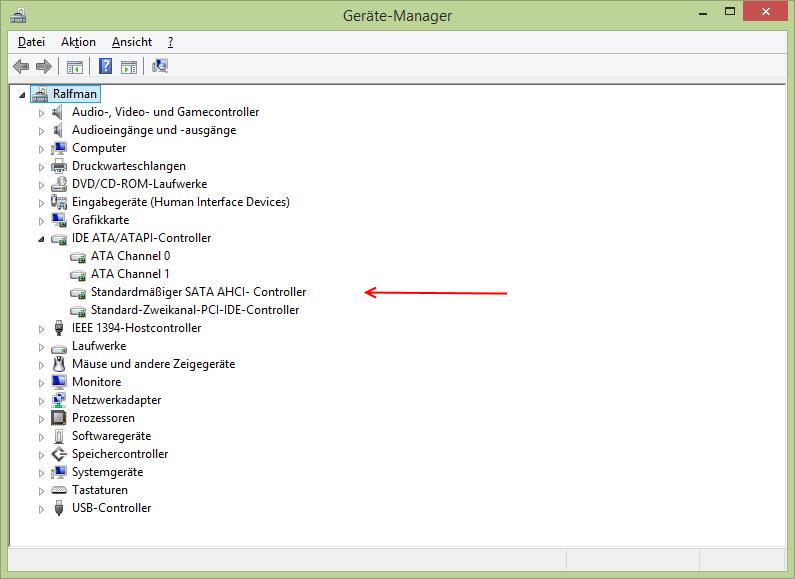This screenshot has width=795, height=579.
Task: Click the Softwaregeräte icon
Action: [x=59, y=436]
